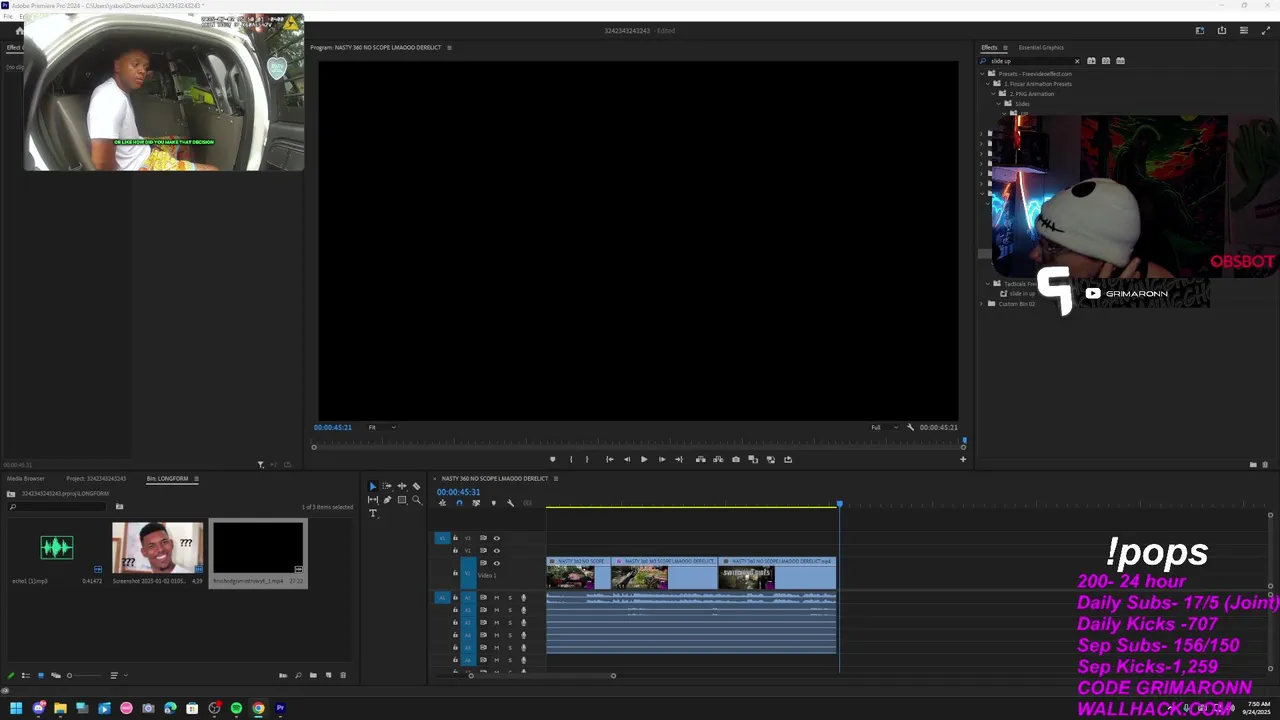Open Program monitor panel menu
Screen dimensions: 1280x720
click(449, 47)
